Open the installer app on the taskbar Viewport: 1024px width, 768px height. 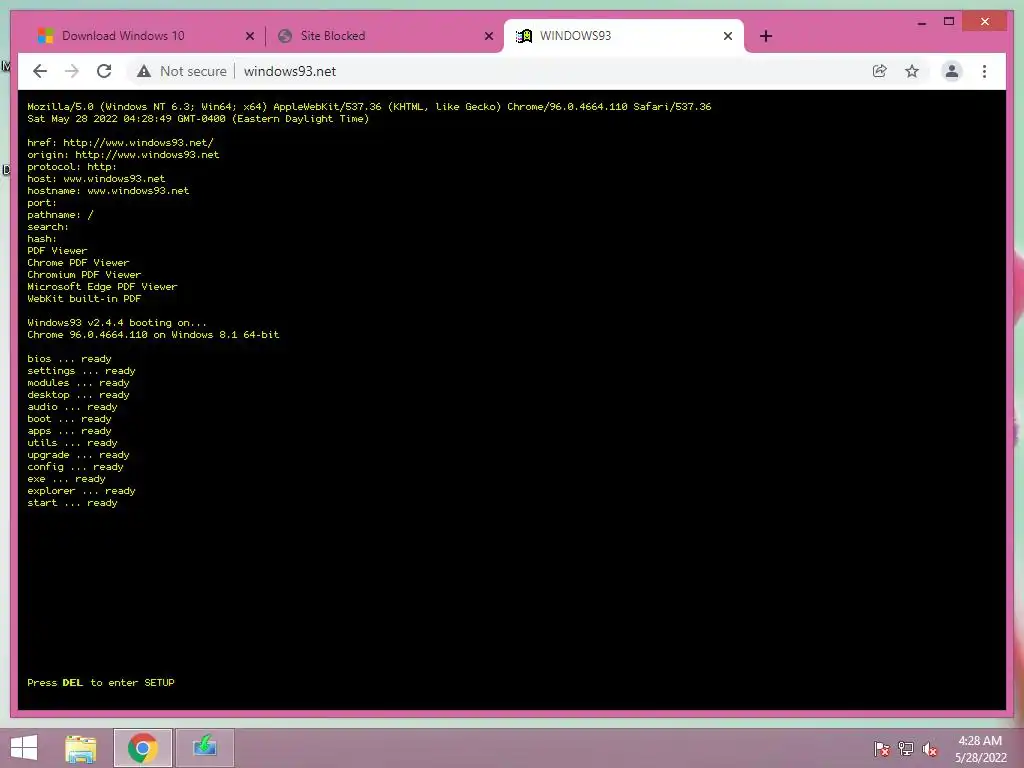coord(204,748)
